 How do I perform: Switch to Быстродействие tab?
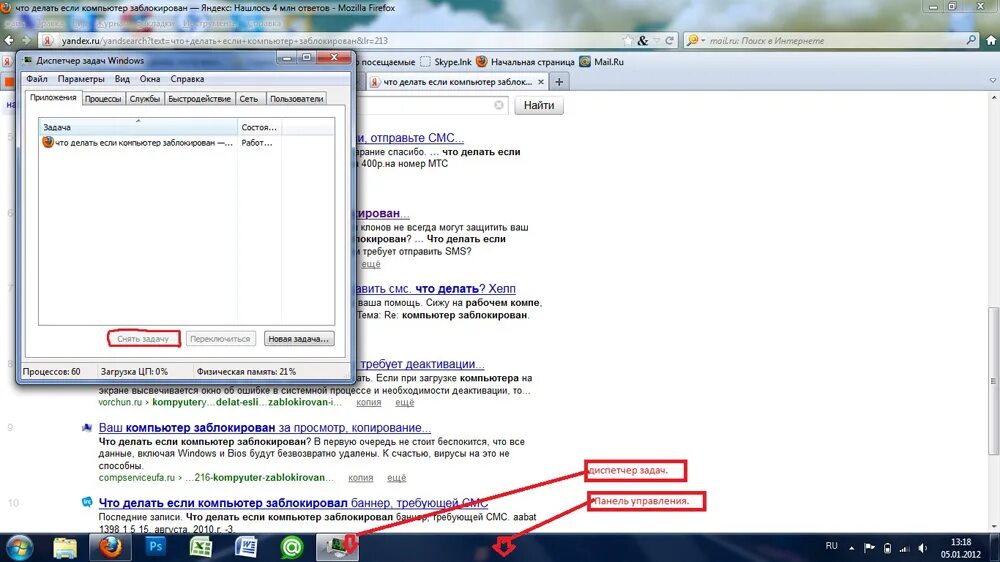tap(199, 99)
